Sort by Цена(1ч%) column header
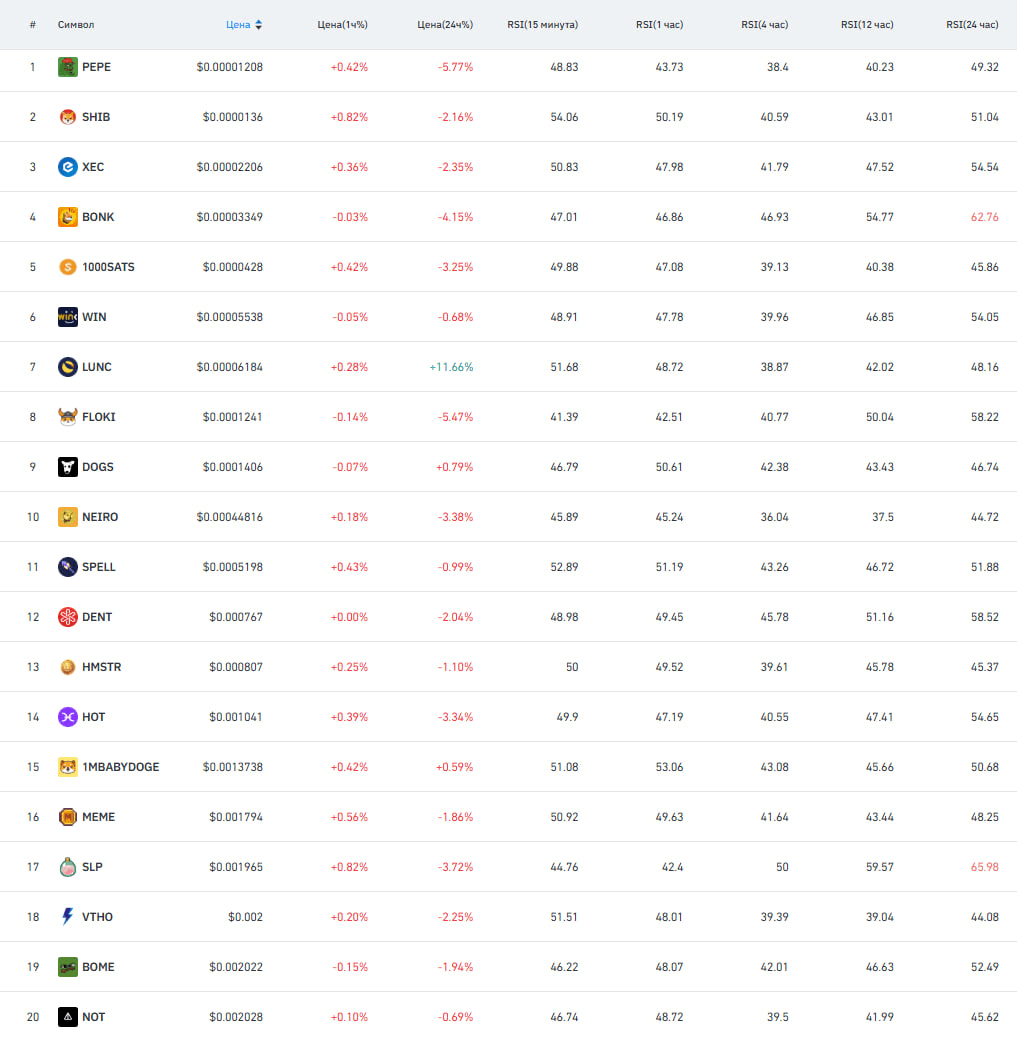The width and height of the screenshot is (1017, 1040). pos(342,25)
